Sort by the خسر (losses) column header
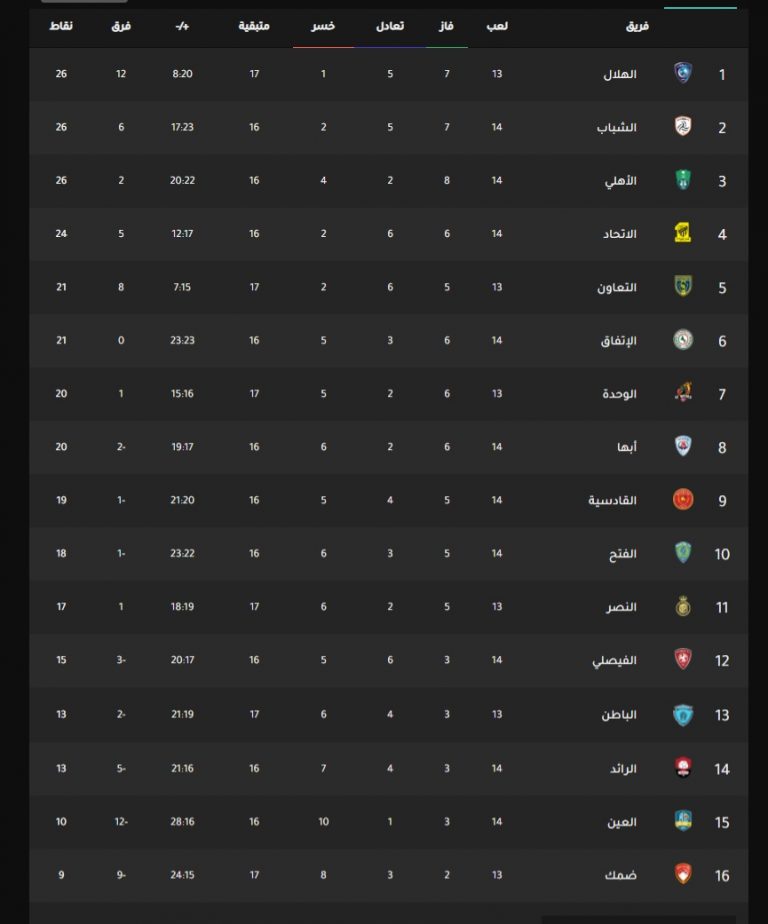The height and width of the screenshot is (924, 768). tap(323, 26)
